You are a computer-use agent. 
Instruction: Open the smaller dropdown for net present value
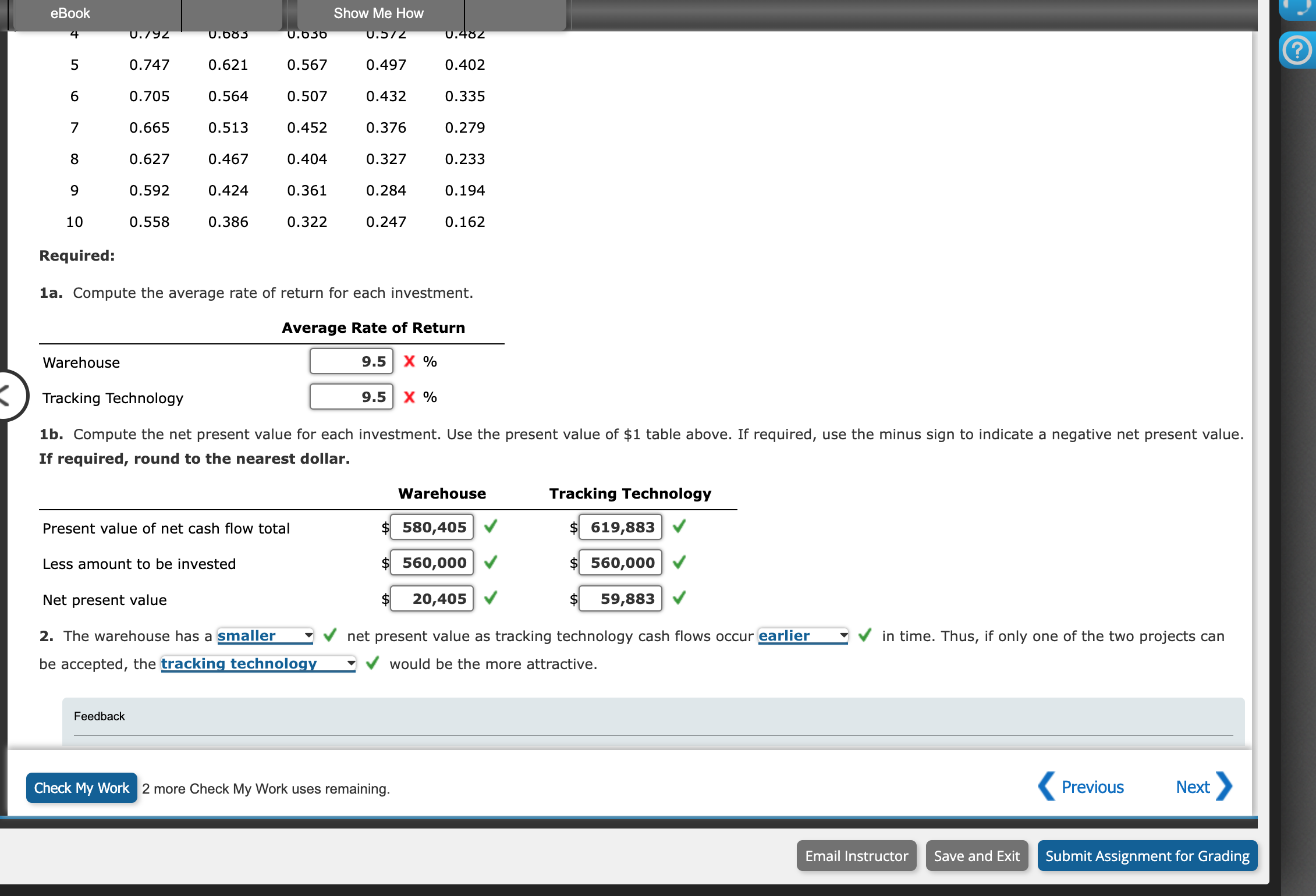click(x=265, y=636)
